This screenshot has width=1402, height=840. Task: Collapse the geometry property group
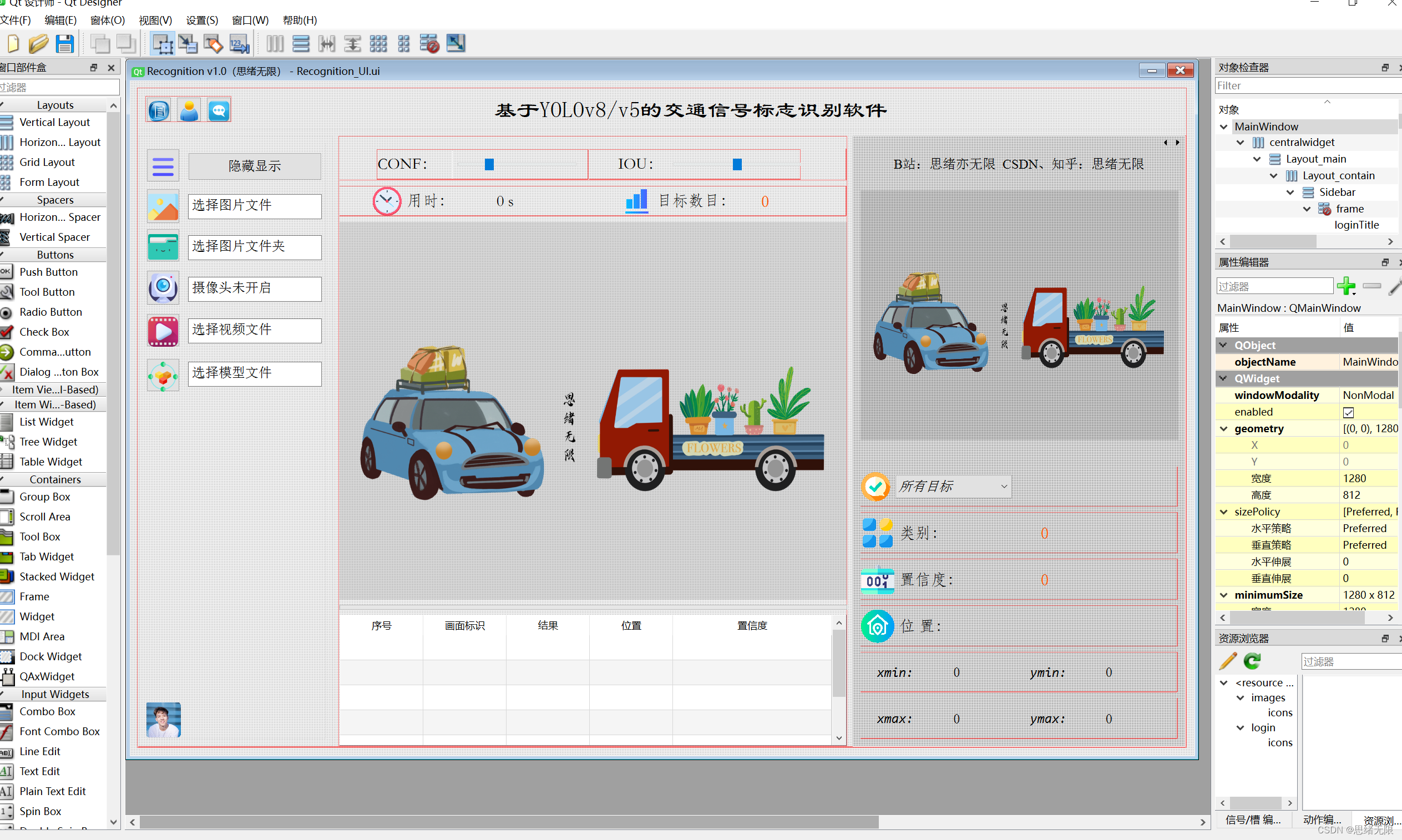point(1224,428)
